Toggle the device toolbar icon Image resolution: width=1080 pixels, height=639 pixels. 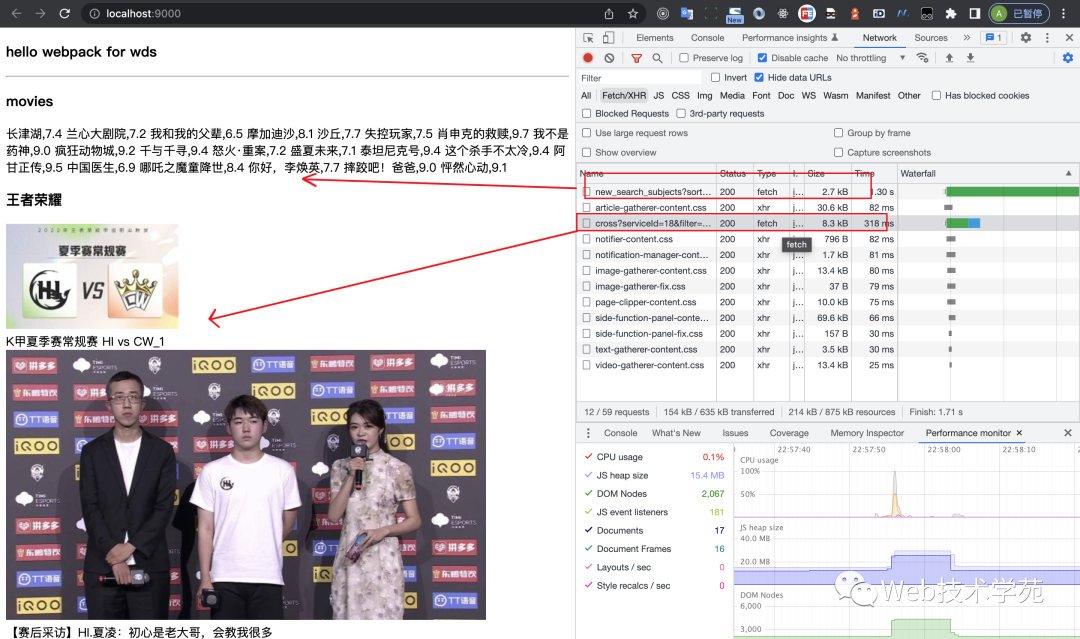pyautogui.click(x=608, y=38)
